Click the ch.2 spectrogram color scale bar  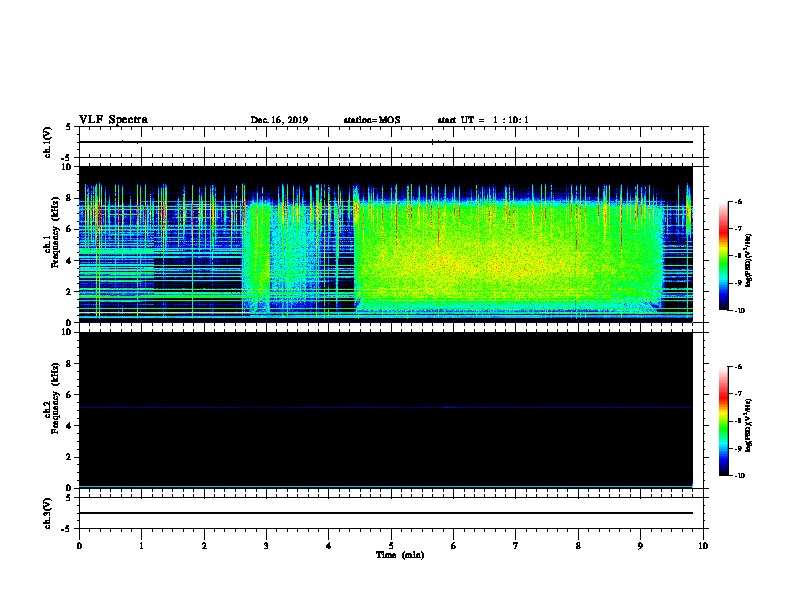click(724, 421)
